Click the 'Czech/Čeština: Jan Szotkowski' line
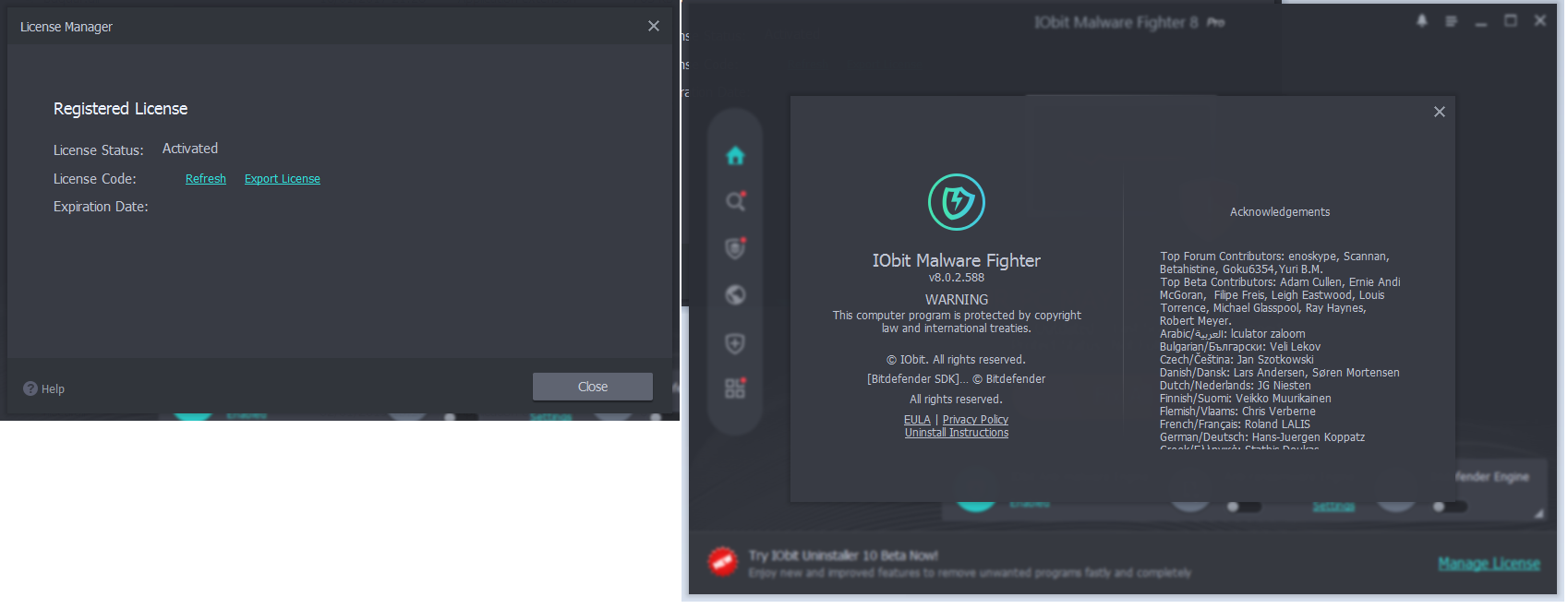Viewport: 1568px width, 609px height. click(x=1236, y=360)
